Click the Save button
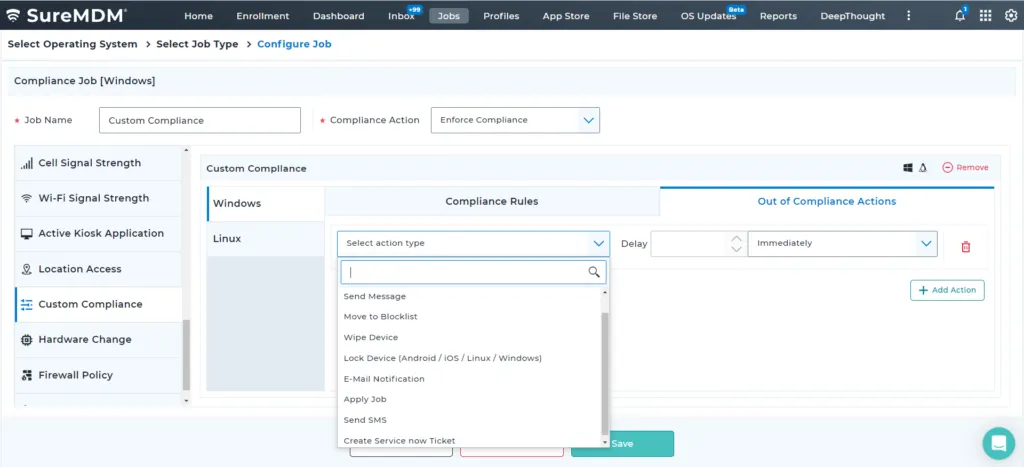Image resolution: width=1024 pixels, height=467 pixels. tap(622, 443)
